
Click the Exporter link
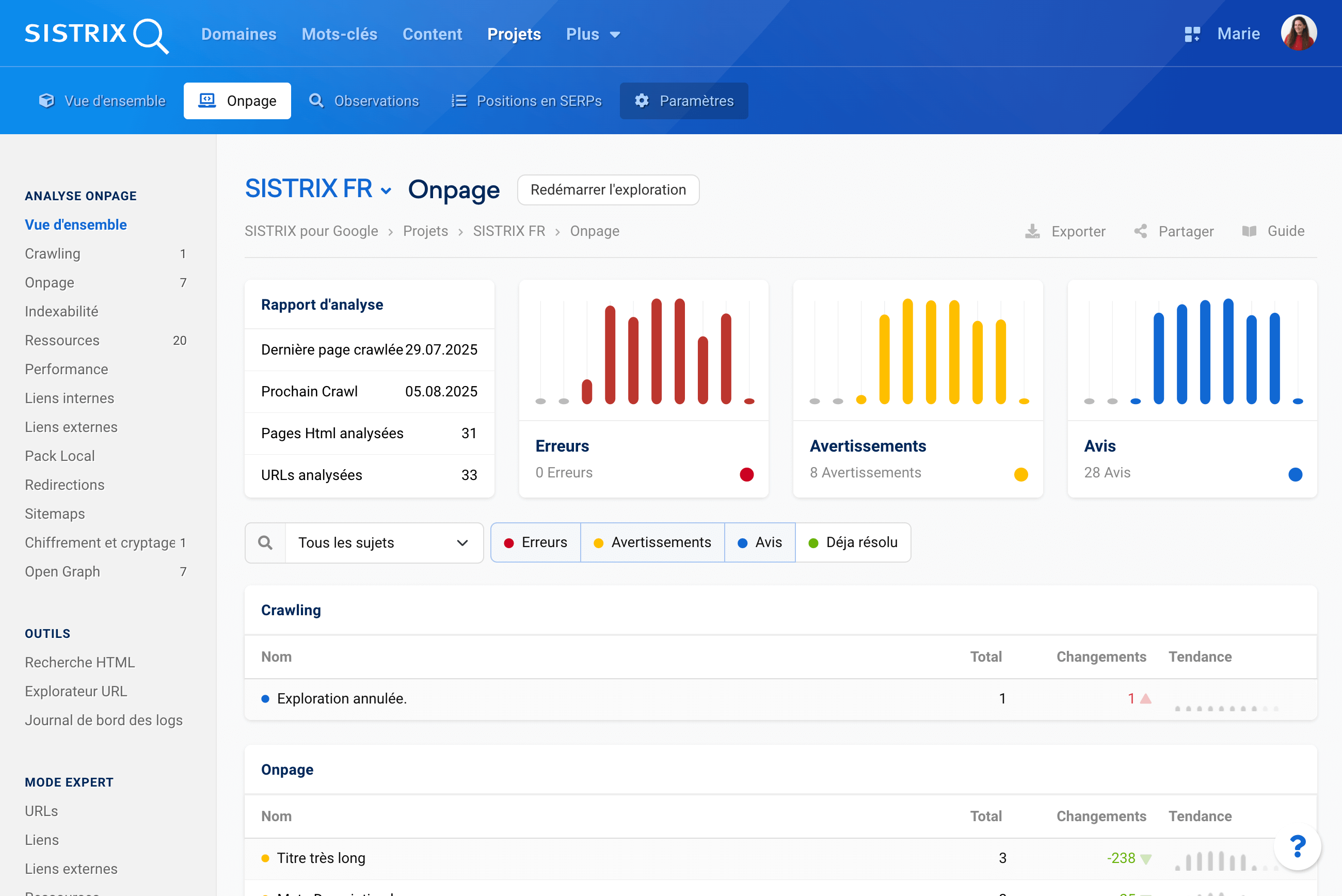click(1065, 231)
